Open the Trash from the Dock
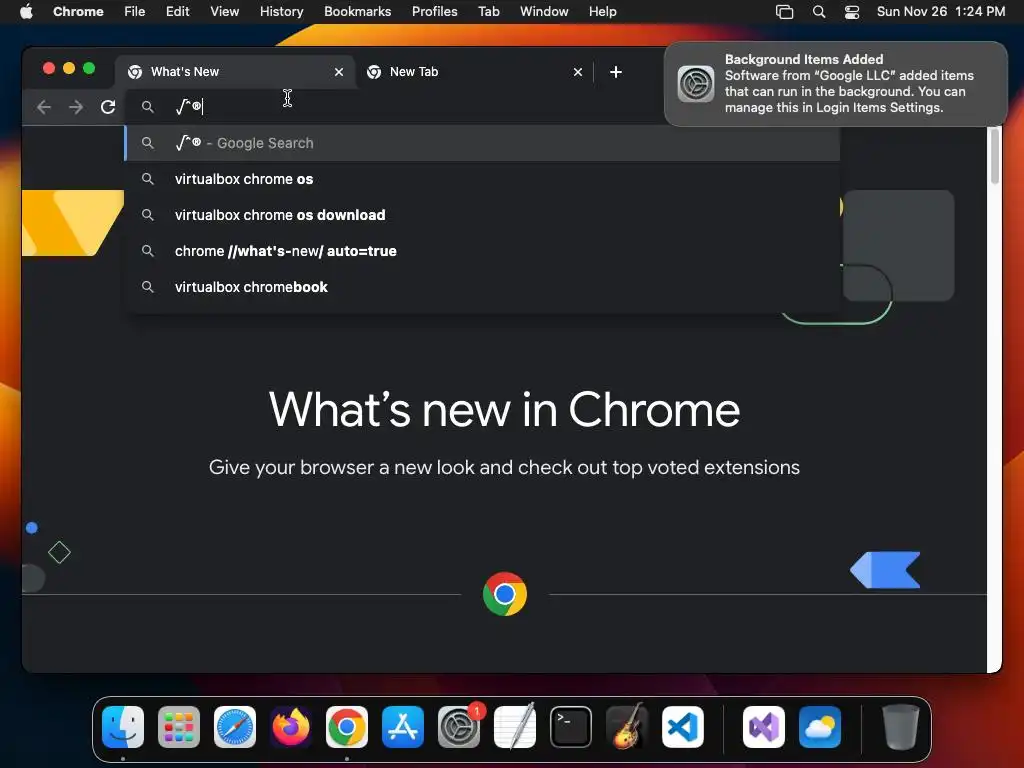The image size is (1024, 768). (901, 727)
